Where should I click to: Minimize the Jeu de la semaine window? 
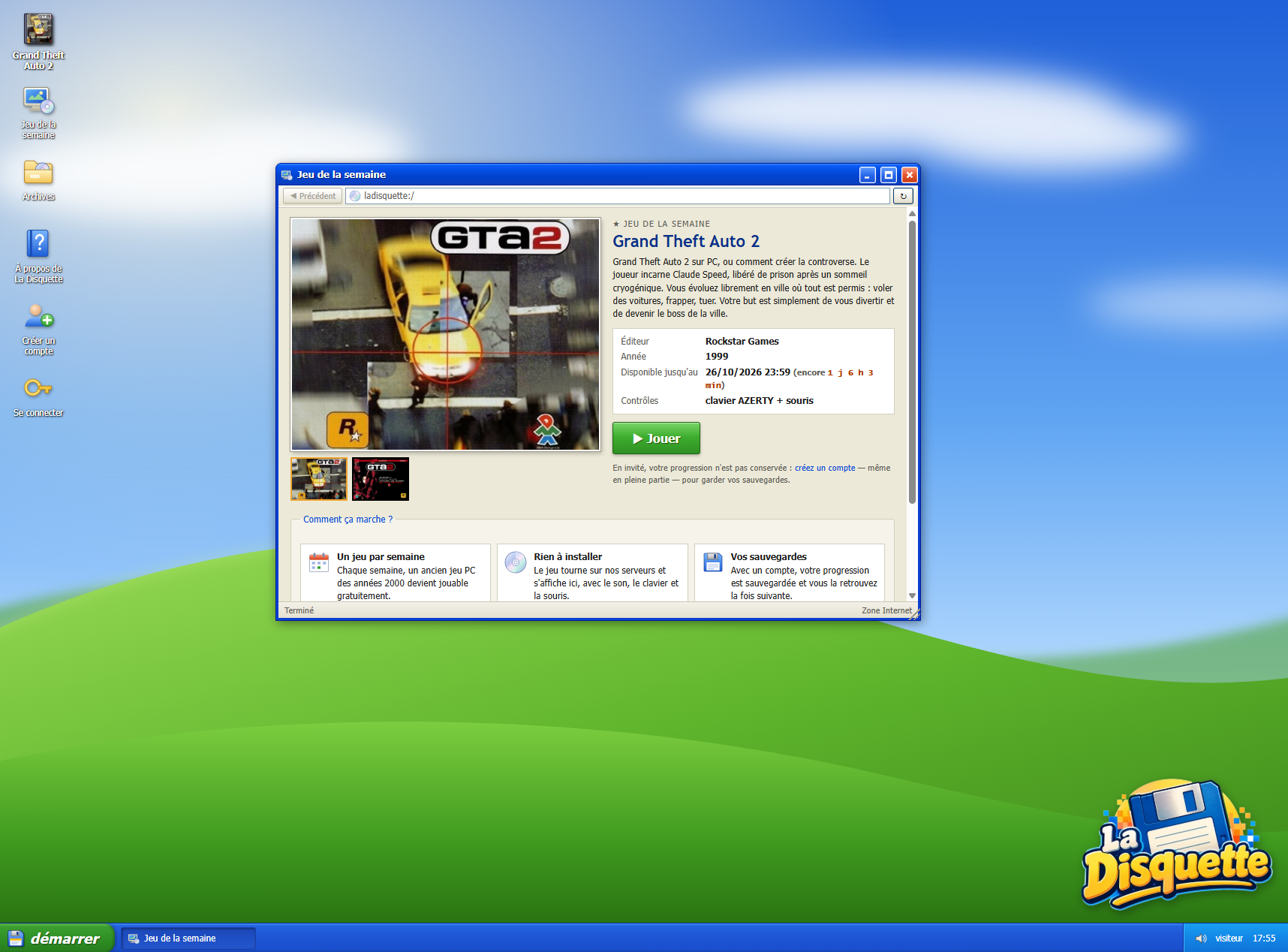[x=868, y=175]
